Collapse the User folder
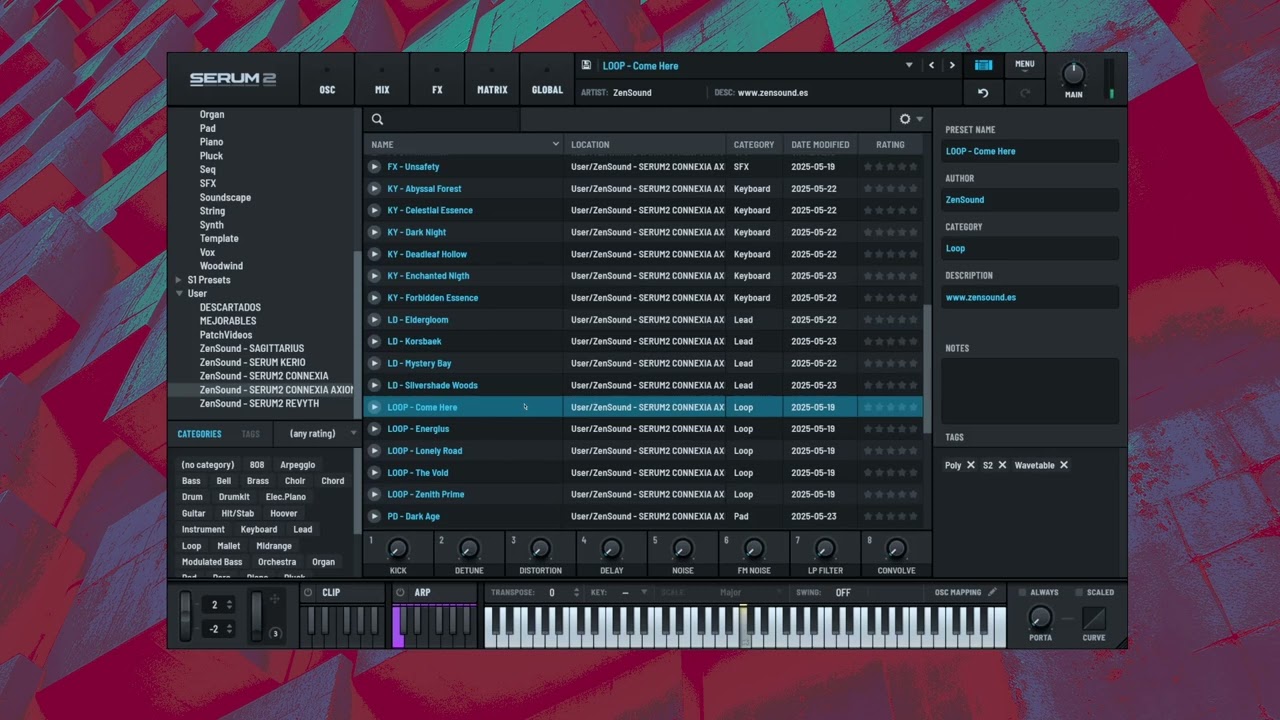This screenshot has width=1280, height=720. (x=179, y=294)
